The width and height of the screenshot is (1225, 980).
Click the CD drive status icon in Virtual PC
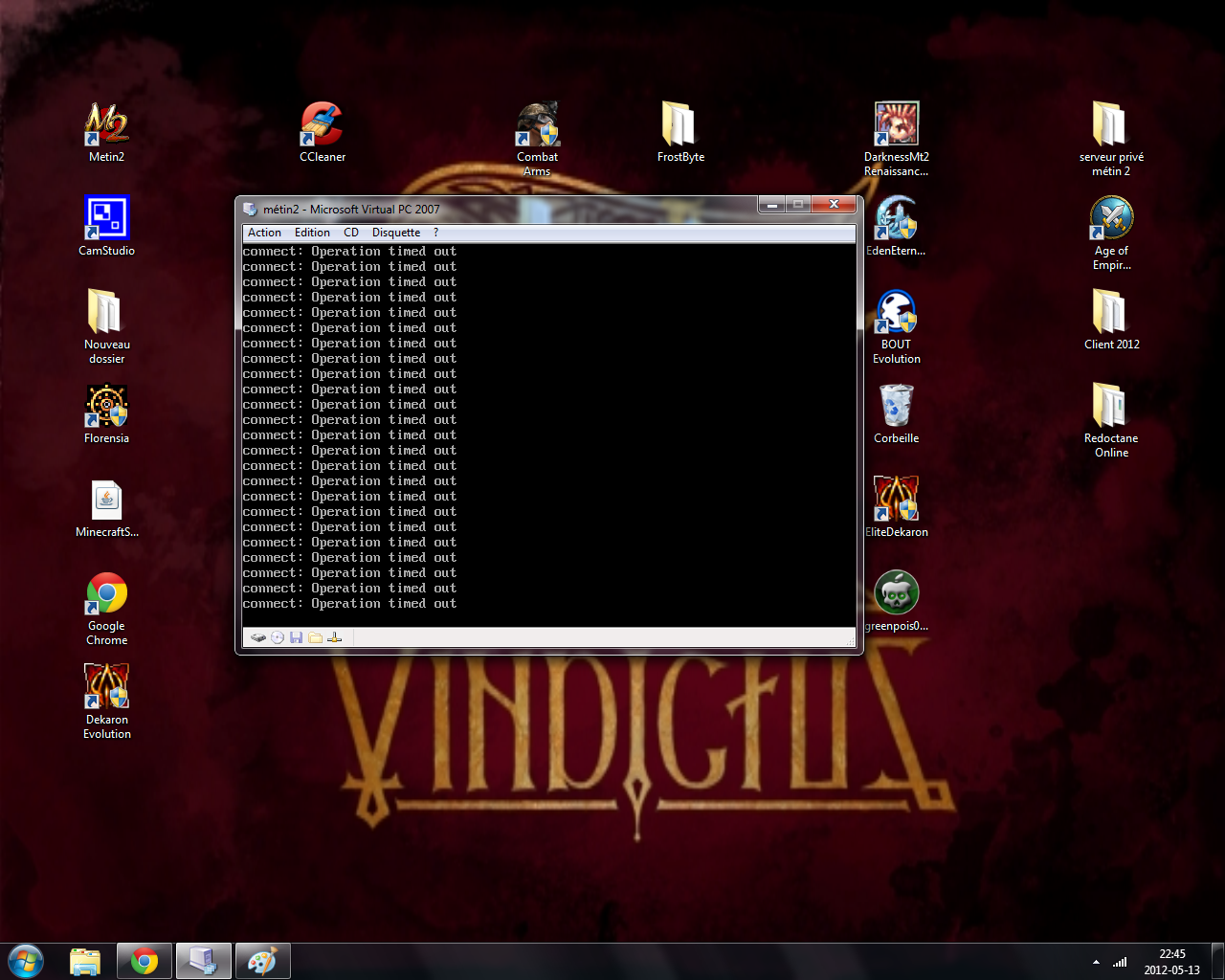click(278, 637)
